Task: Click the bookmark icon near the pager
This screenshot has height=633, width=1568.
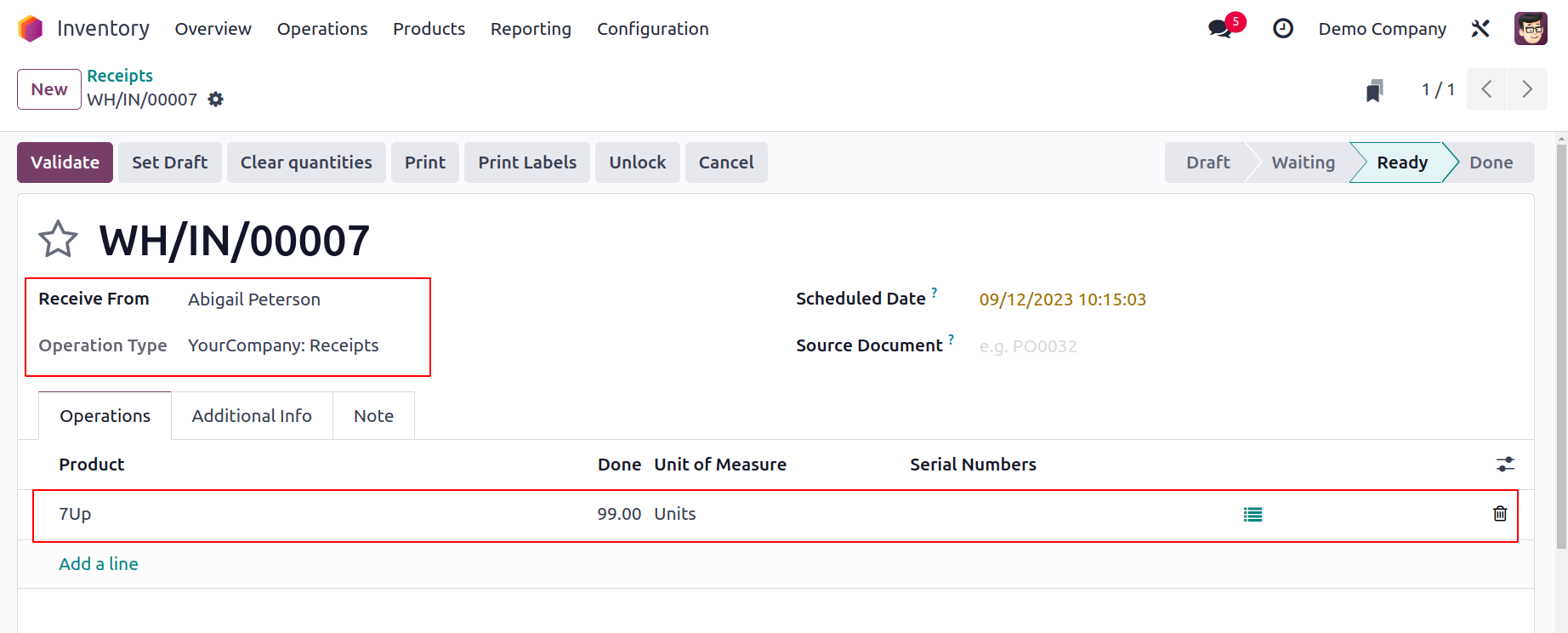Action: (1374, 90)
